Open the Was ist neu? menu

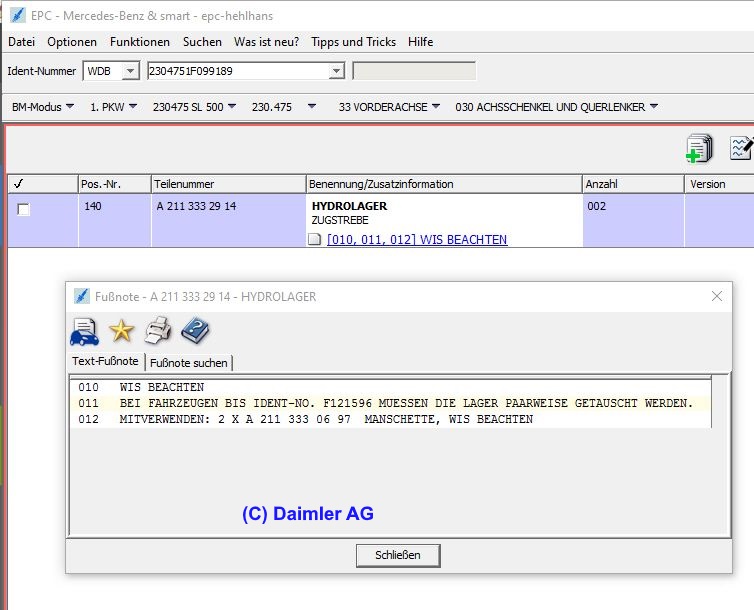(x=266, y=42)
